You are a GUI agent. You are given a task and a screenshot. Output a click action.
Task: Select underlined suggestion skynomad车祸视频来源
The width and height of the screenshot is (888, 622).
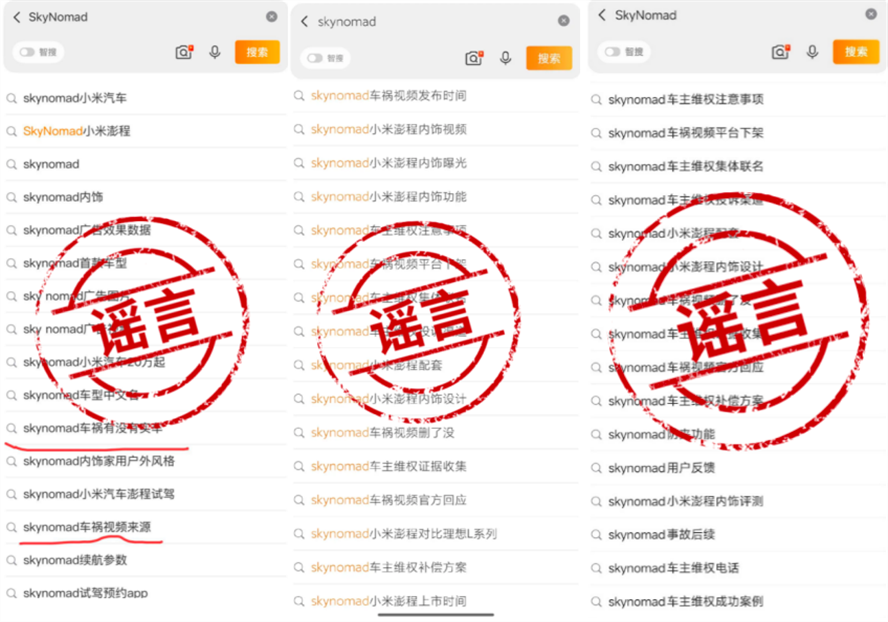click(87, 527)
